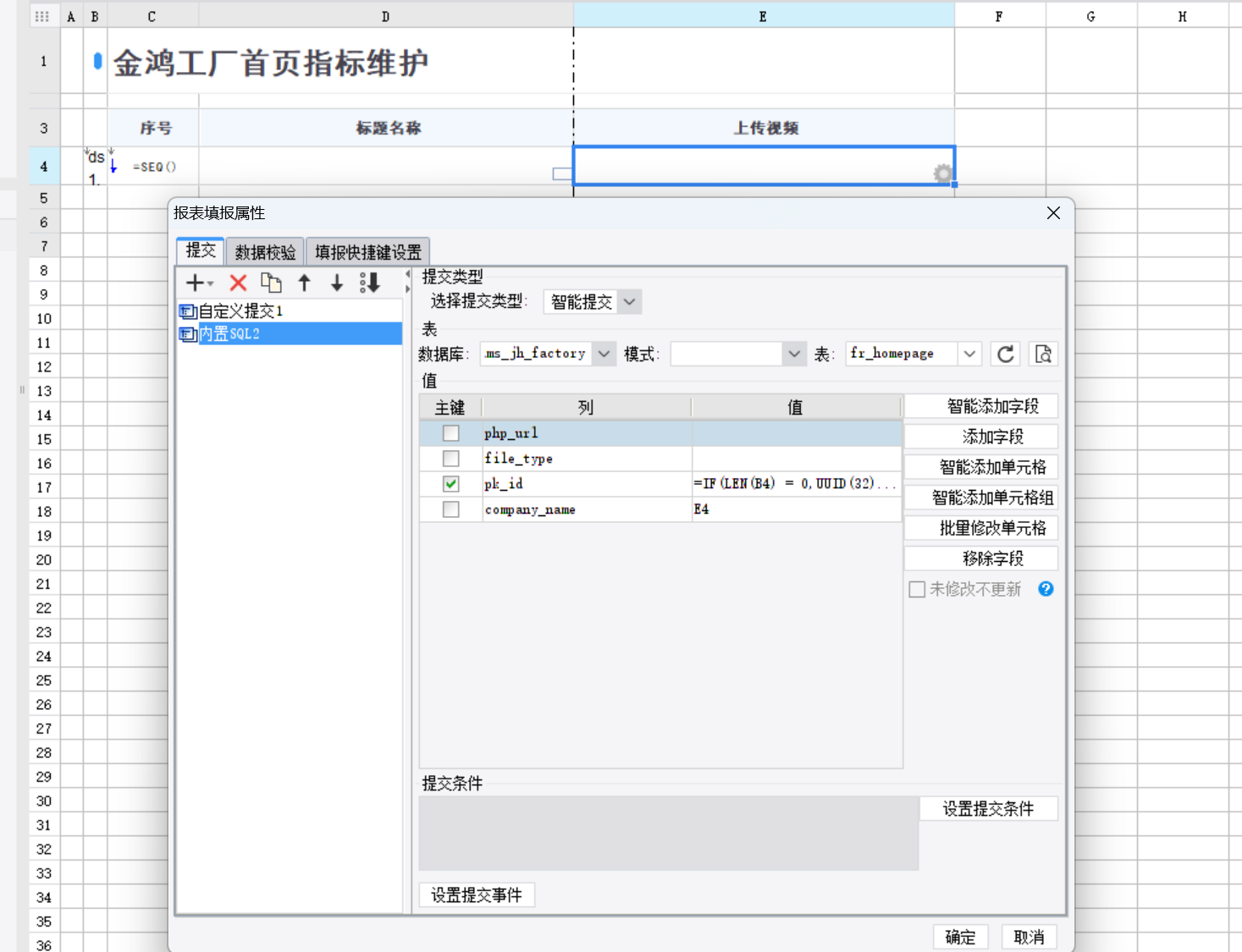
Task: Select spreadsheet column header E
Action: pyautogui.click(x=764, y=16)
